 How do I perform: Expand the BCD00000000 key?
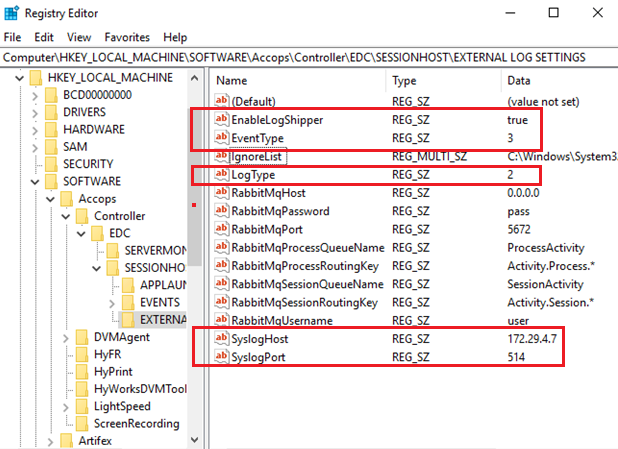[35, 96]
